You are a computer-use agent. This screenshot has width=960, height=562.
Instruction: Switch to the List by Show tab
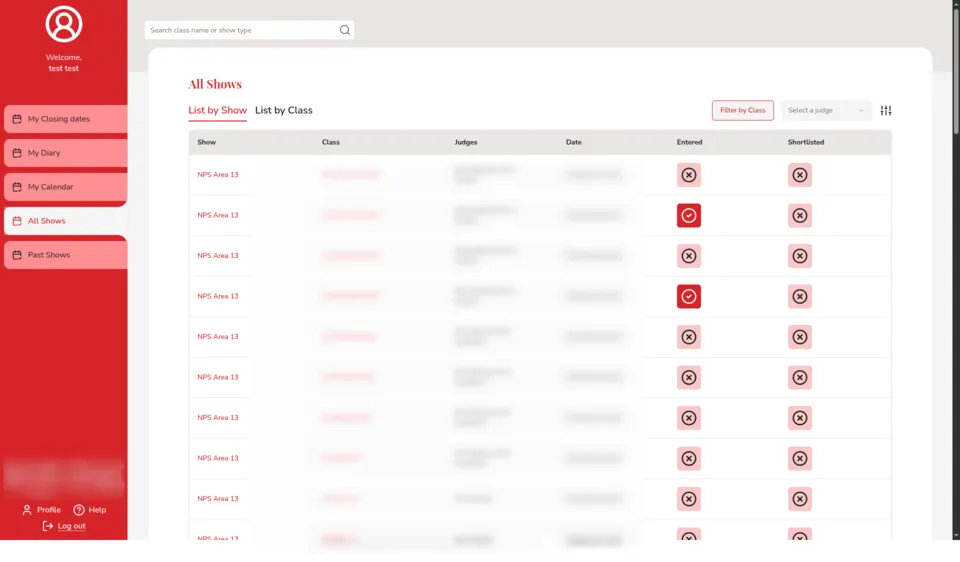pyautogui.click(x=217, y=110)
